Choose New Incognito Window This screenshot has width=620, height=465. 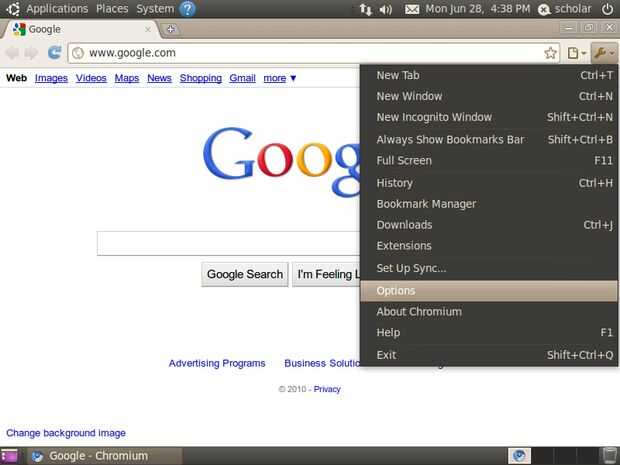(x=489, y=117)
